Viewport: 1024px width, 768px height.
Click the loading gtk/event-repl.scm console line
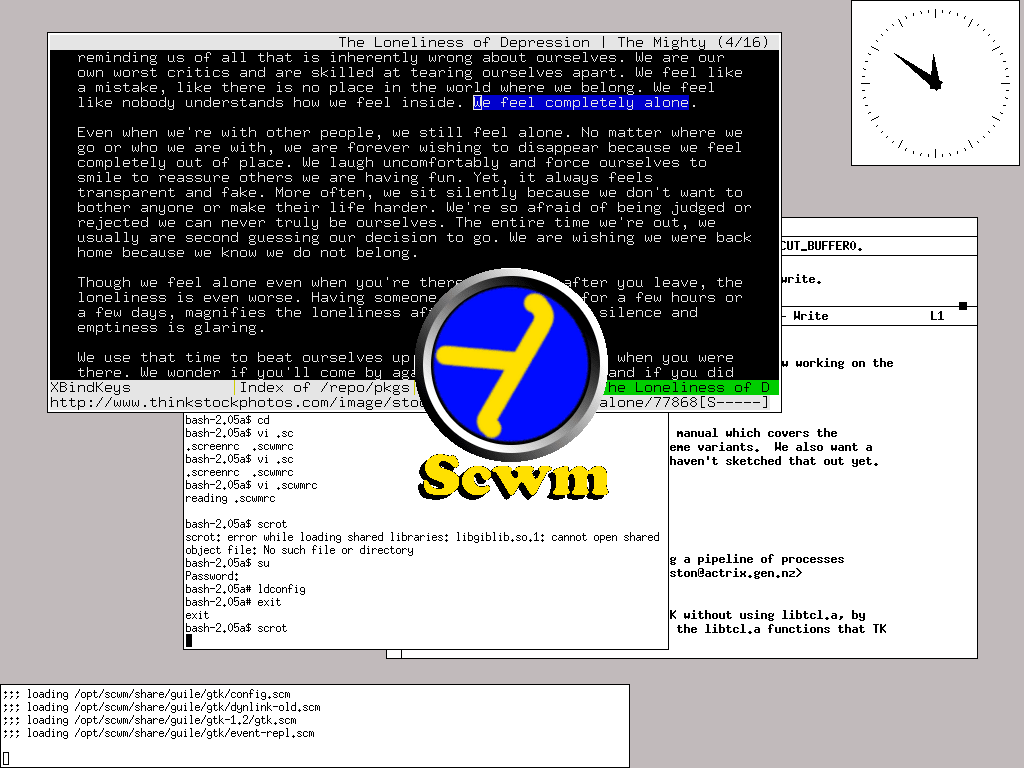coord(158,733)
